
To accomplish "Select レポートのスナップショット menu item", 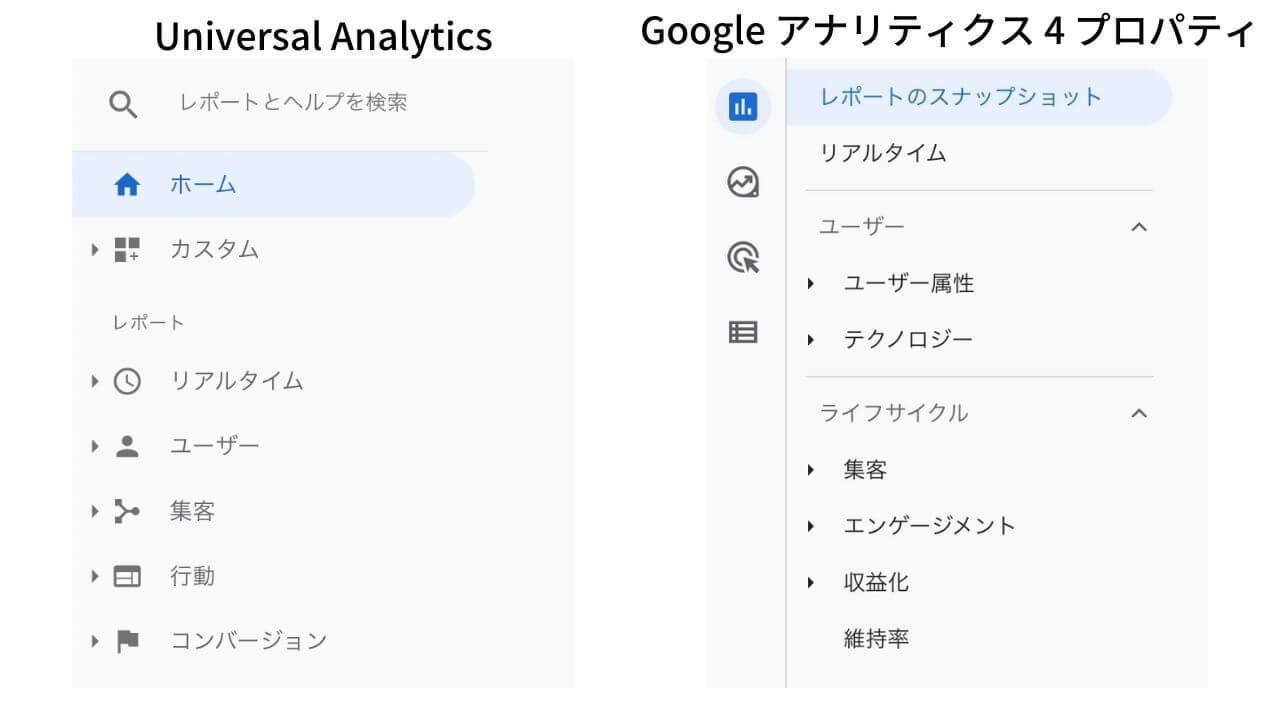I will (979, 97).
